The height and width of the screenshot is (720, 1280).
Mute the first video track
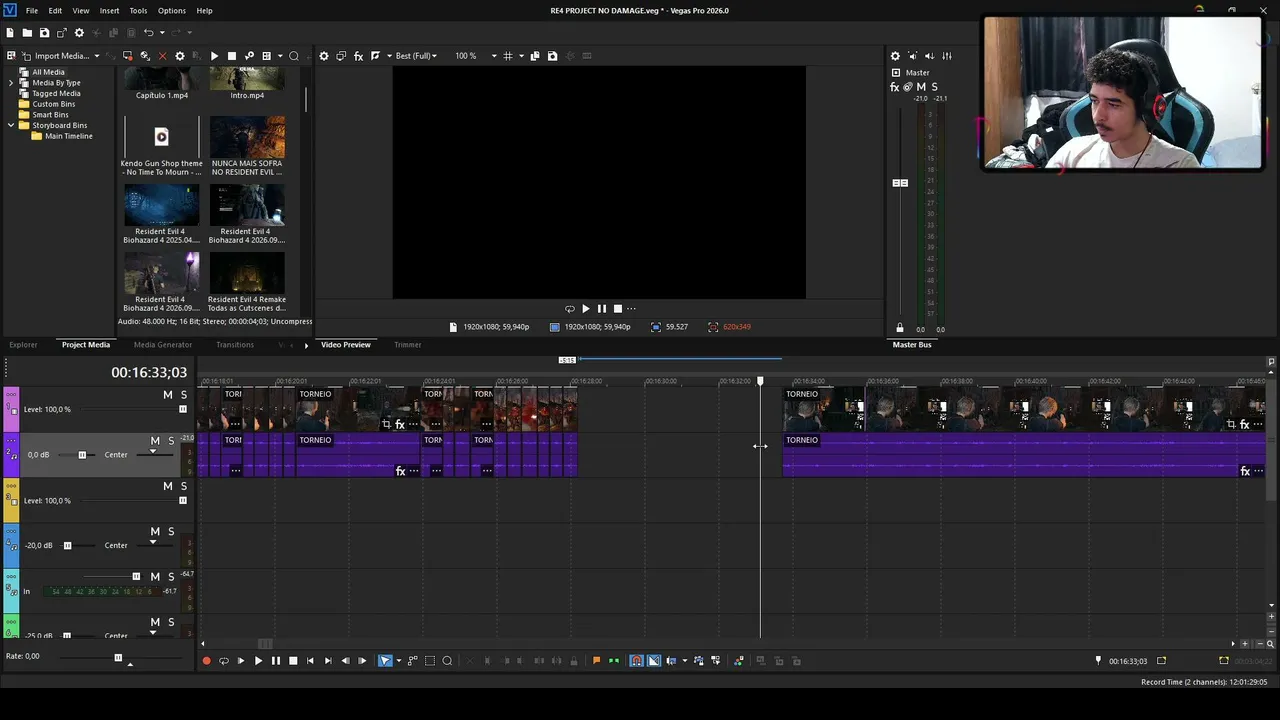[167, 395]
